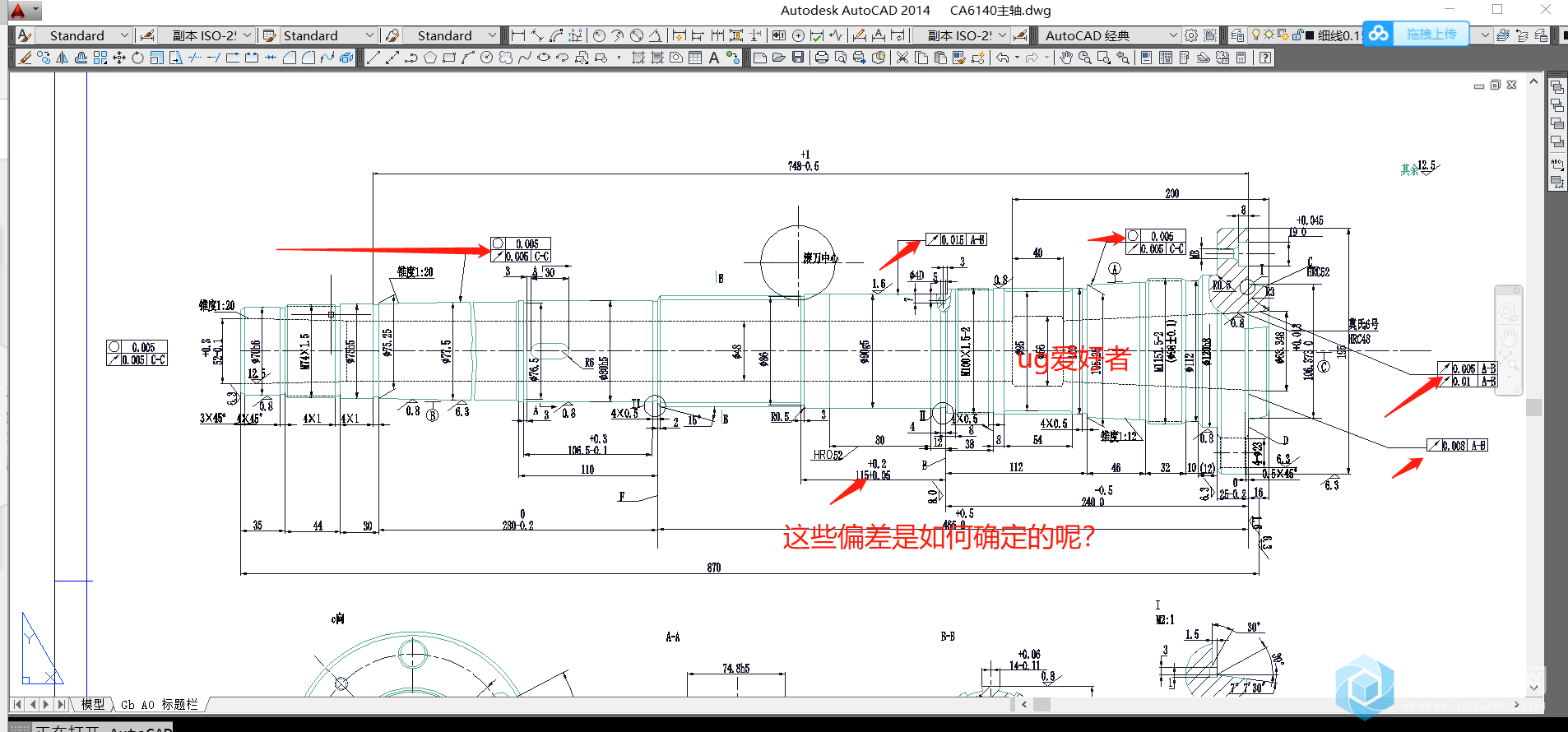Select the Ellipse drawing tool
1568x732 pixels.
point(544,58)
